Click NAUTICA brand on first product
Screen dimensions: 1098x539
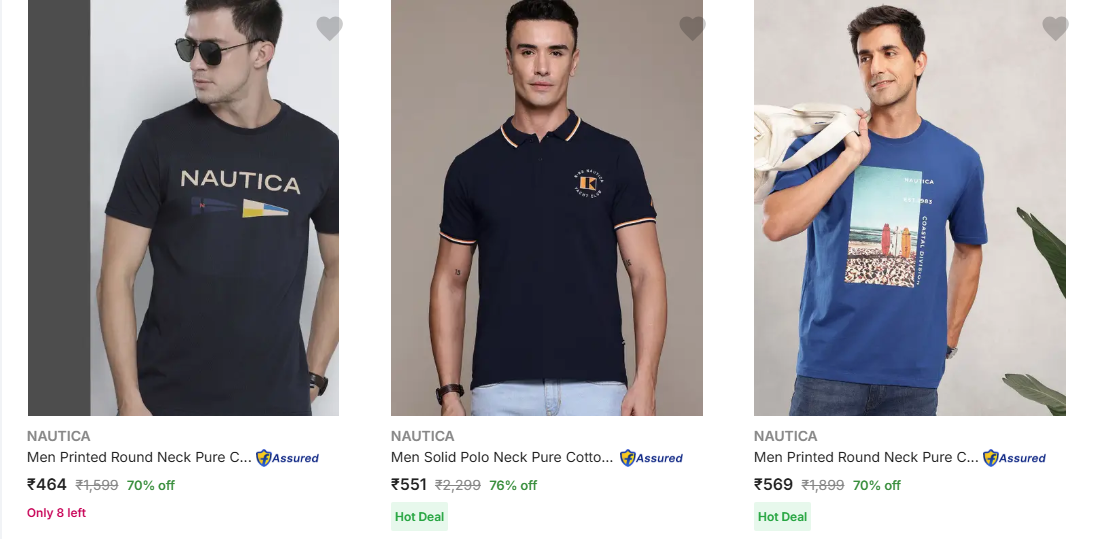click(x=59, y=436)
